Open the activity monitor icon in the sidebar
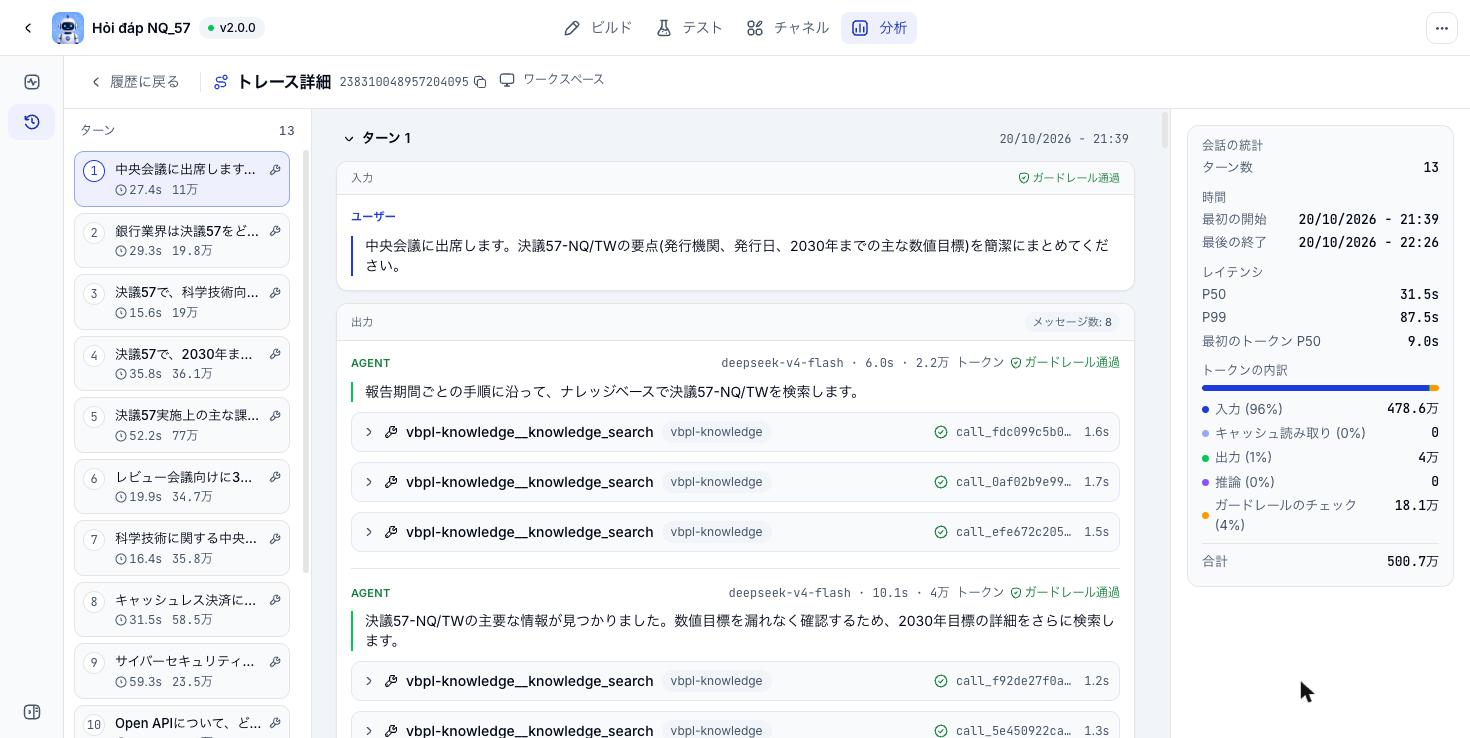 tap(32, 82)
